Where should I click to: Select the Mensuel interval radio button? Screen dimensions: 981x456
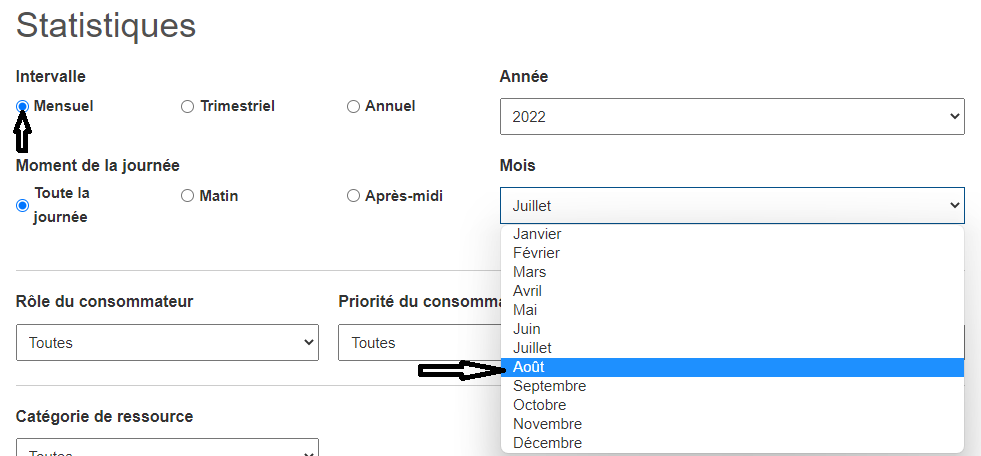point(23,107)
